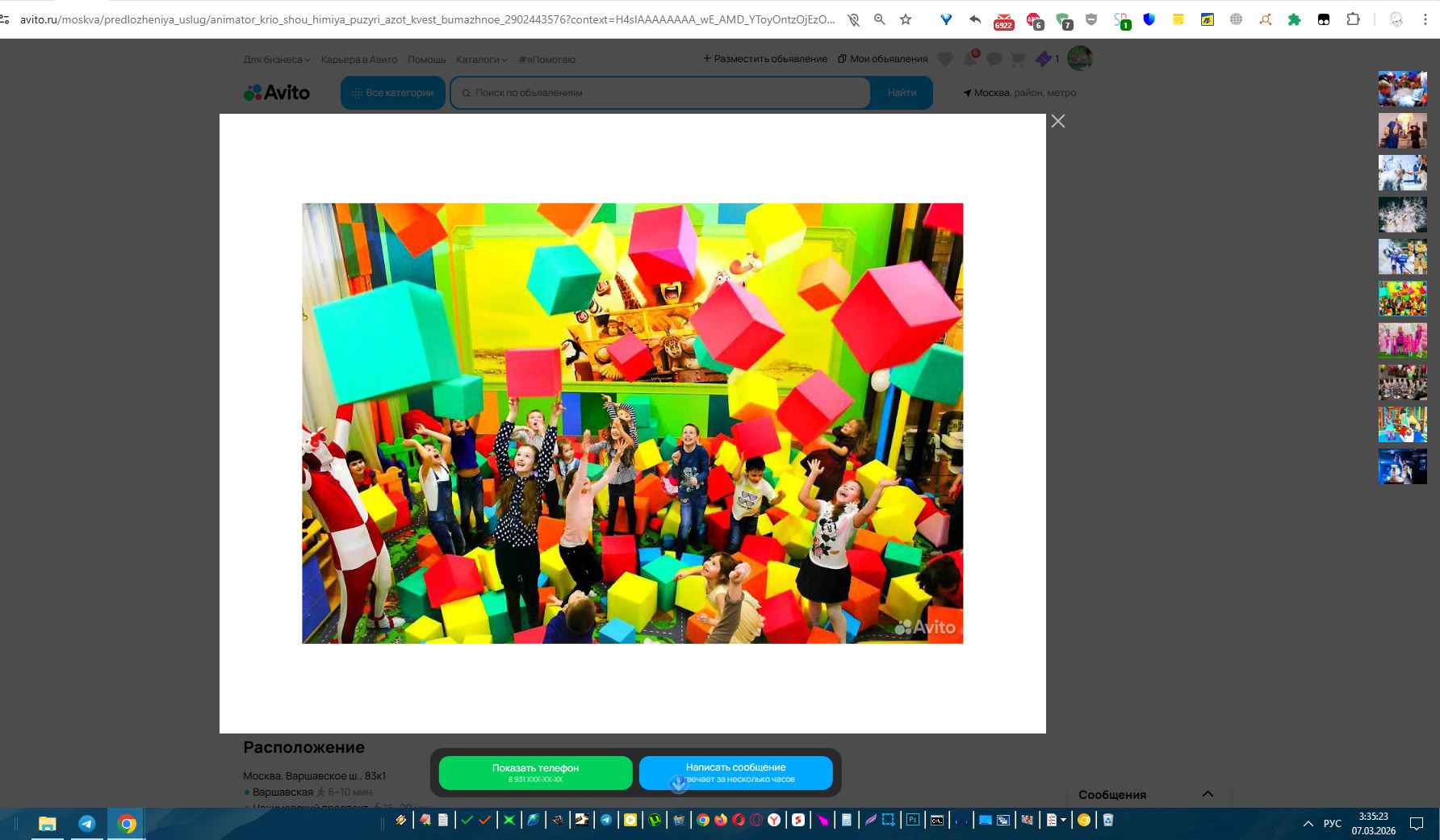Image resolution: width=1440 pixels, height=840 pixels.
Task: Open the shopping cart icon
Action: (x=1018, y=59)
